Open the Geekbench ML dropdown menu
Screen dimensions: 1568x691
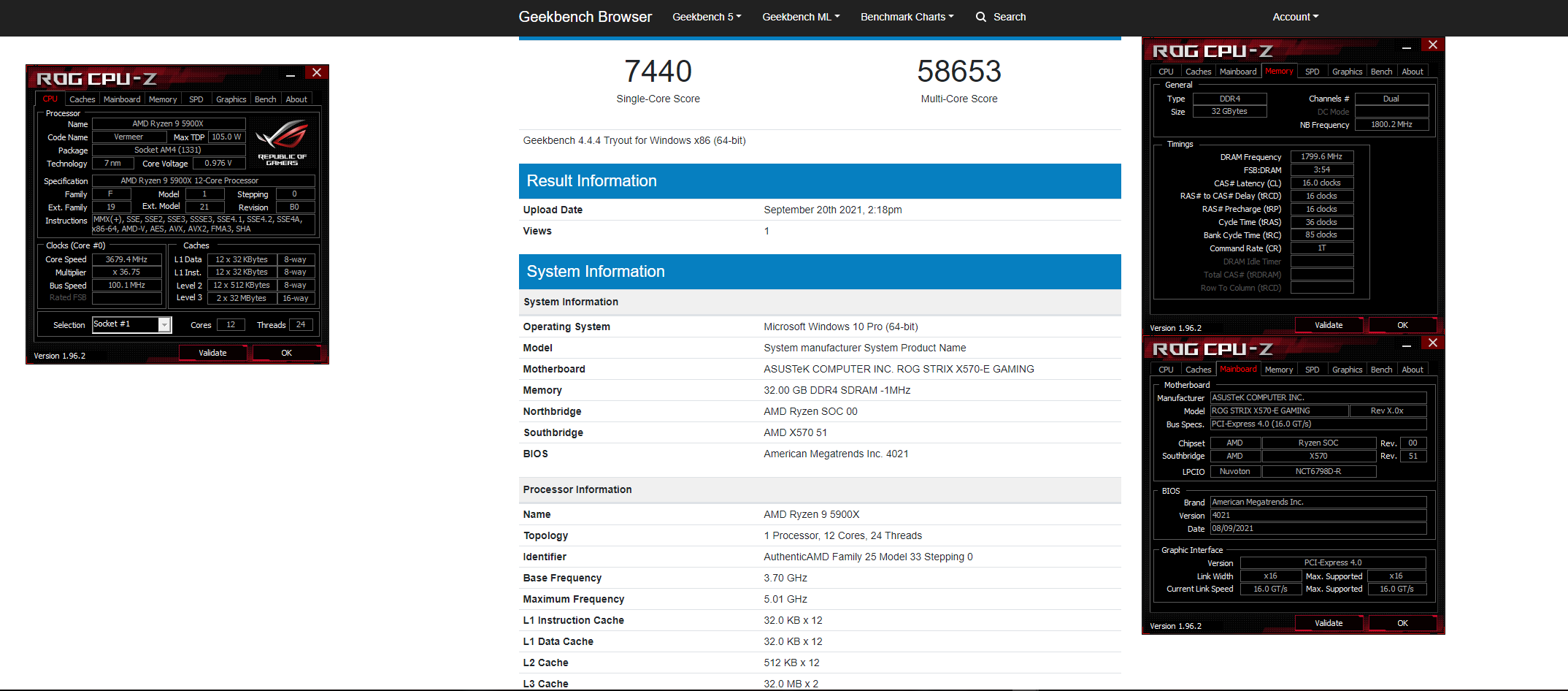(801, 17)
